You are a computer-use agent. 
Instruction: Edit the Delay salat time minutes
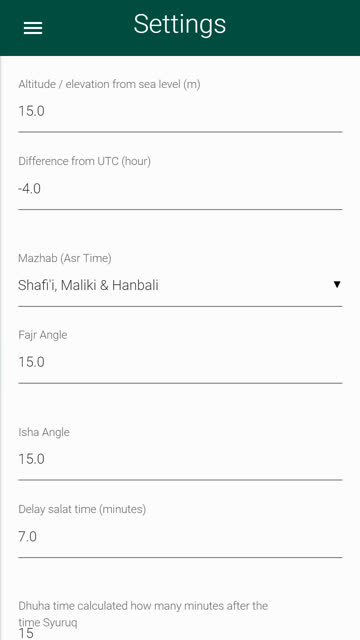[180, 537]
